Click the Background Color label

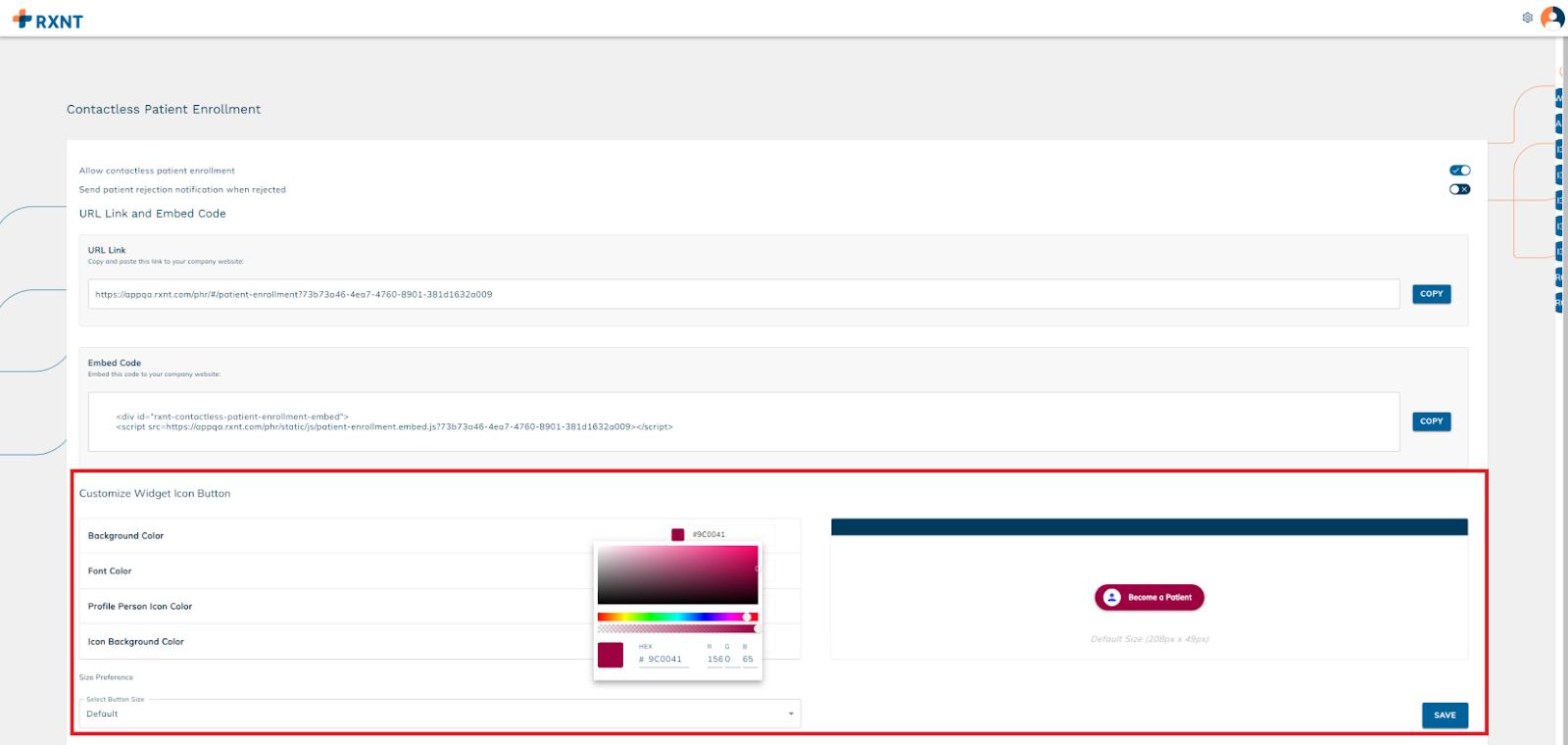[x=125, y=535]
